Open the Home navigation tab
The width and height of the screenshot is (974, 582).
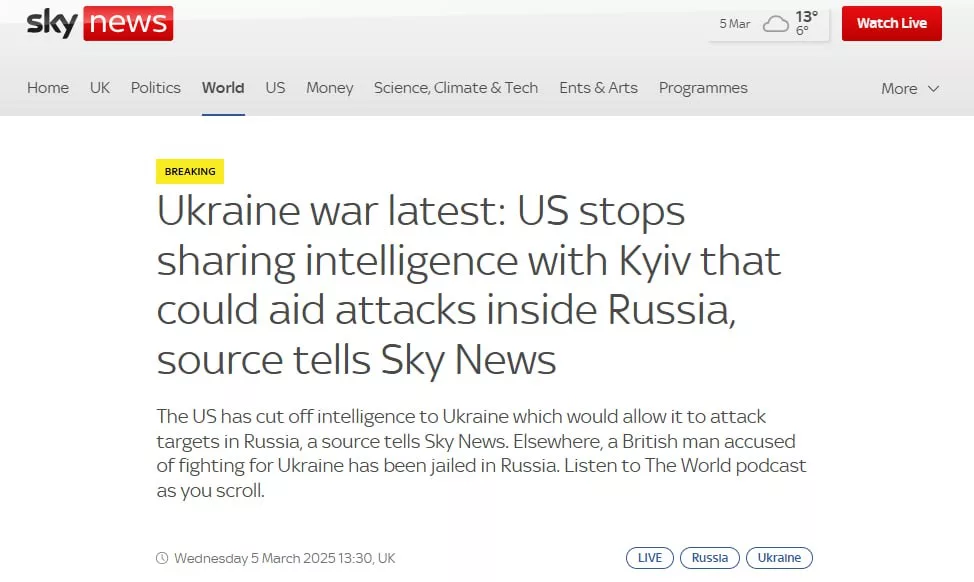point(48,88)
